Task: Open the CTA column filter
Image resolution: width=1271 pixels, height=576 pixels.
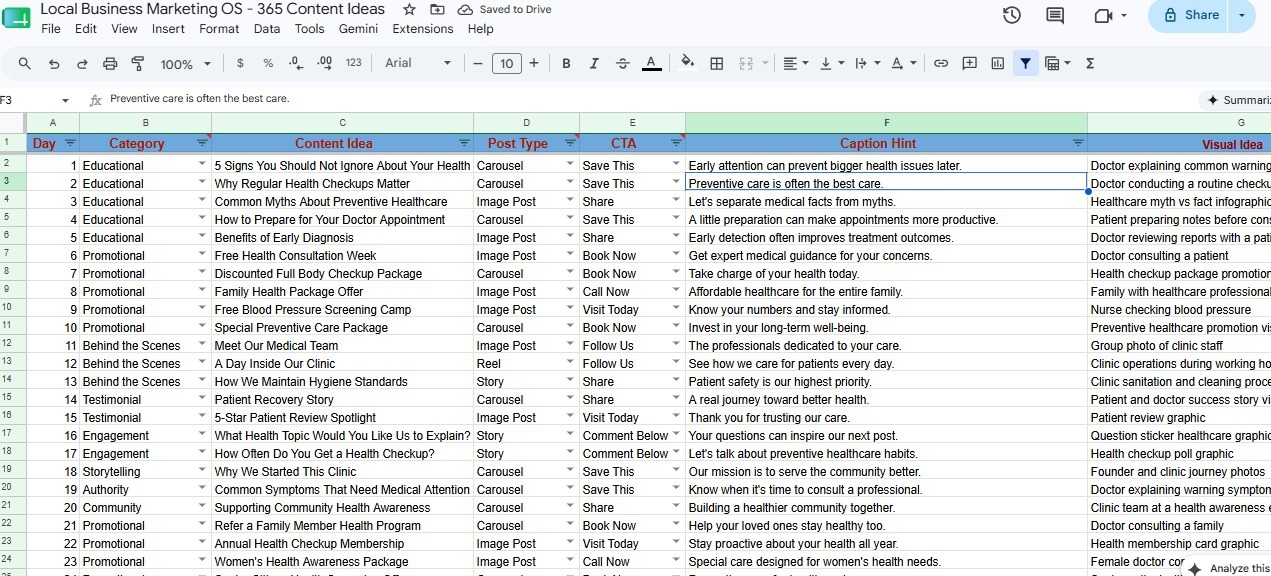Action: [x=676, y=143]
